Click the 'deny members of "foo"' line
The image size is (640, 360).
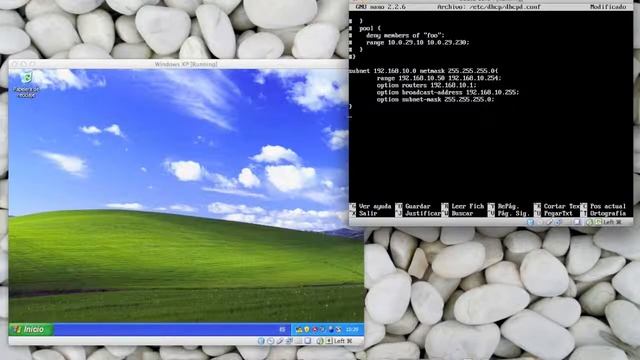point(405,36)
